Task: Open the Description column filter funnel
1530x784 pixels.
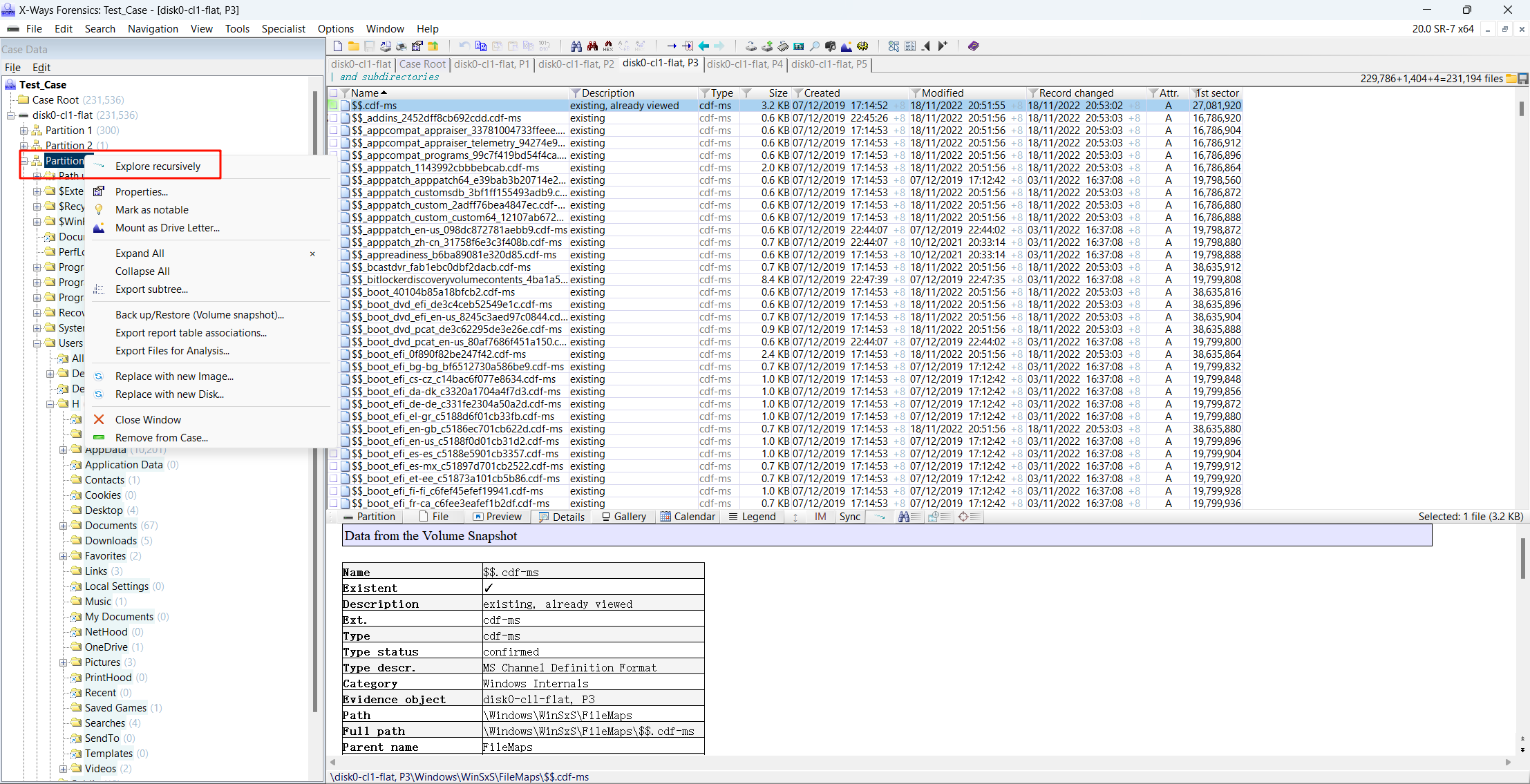Action: click(575, 93)
